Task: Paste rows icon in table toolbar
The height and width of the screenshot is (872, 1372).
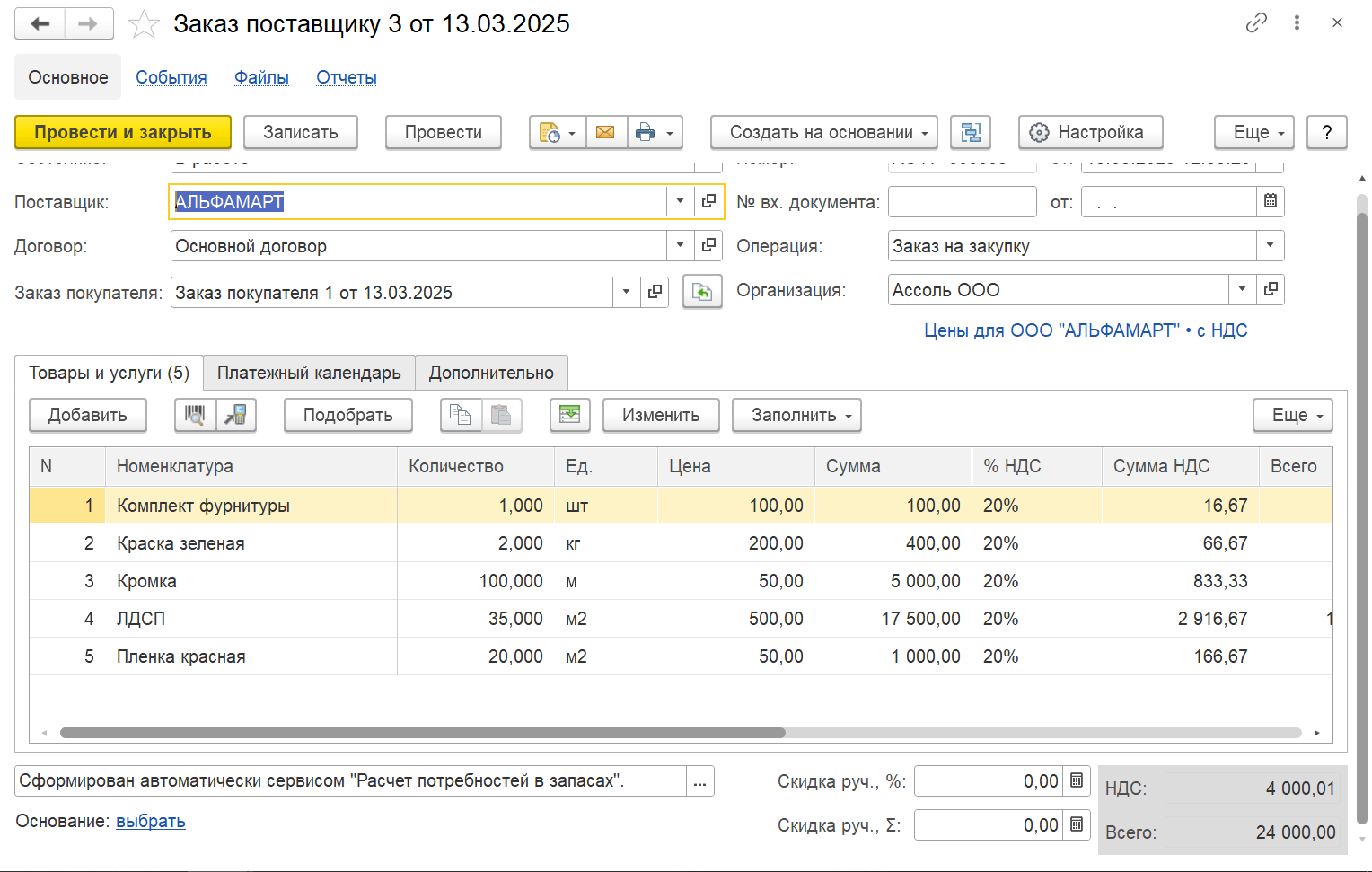Action: [501, 415]
